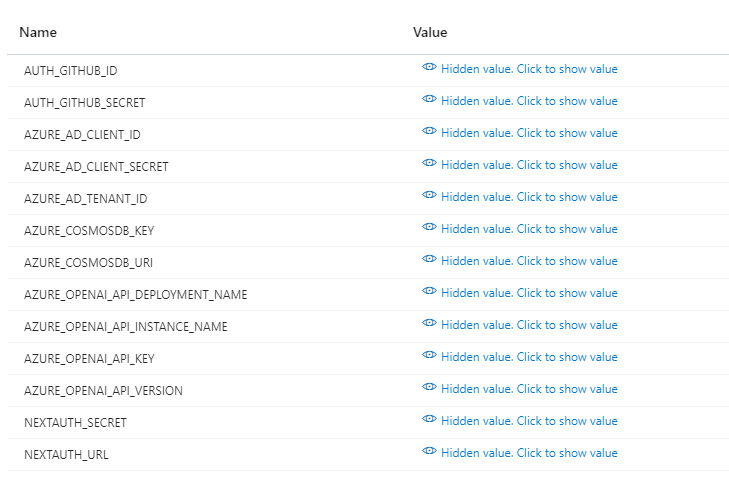Show hidden value link for AZURE_OPENAI_API_INSTANCE_NAME
Screen dimensions: 729x479
click(x=529, y=326)
